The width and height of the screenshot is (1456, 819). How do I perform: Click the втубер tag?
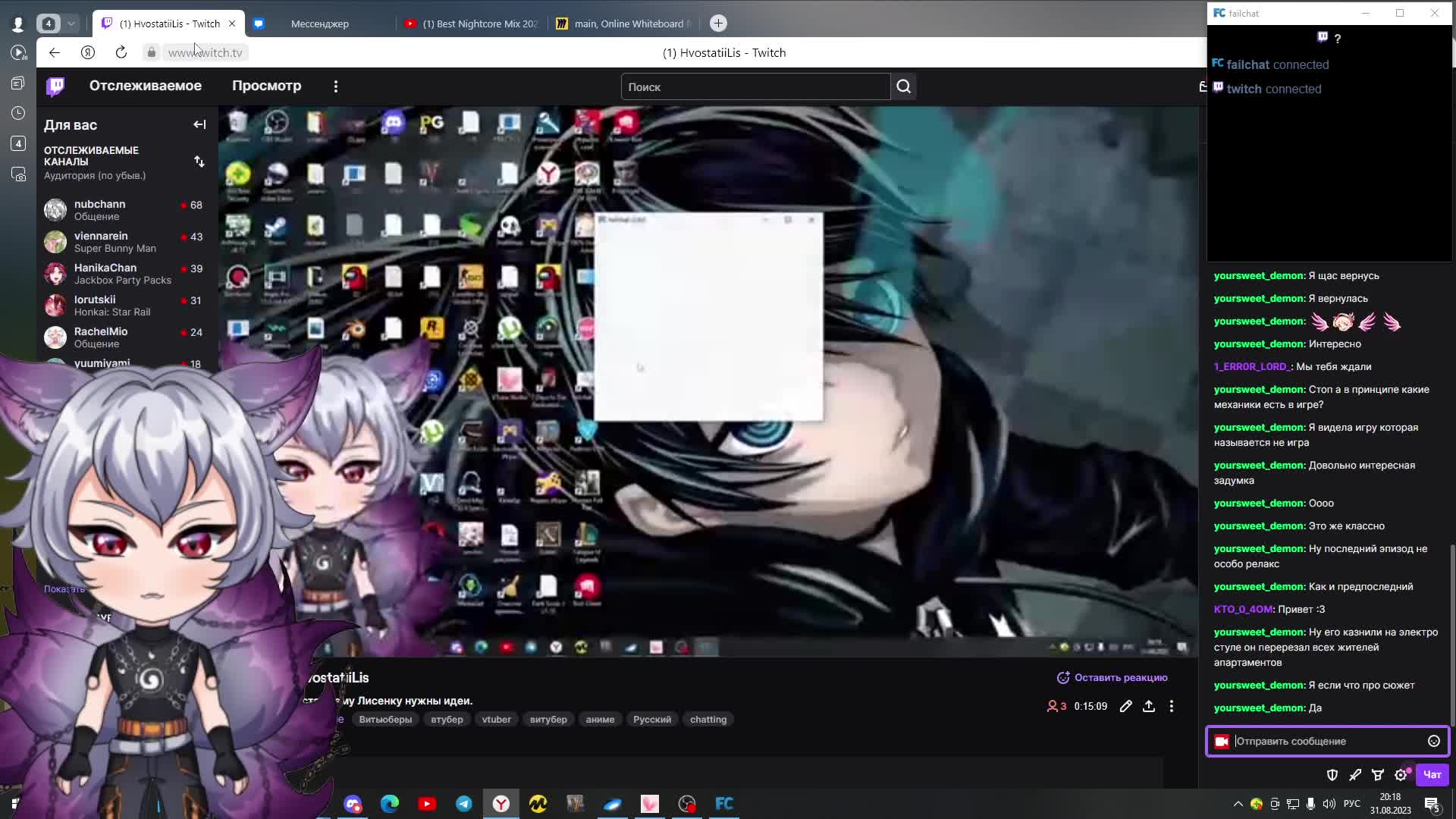click(447, 719)
